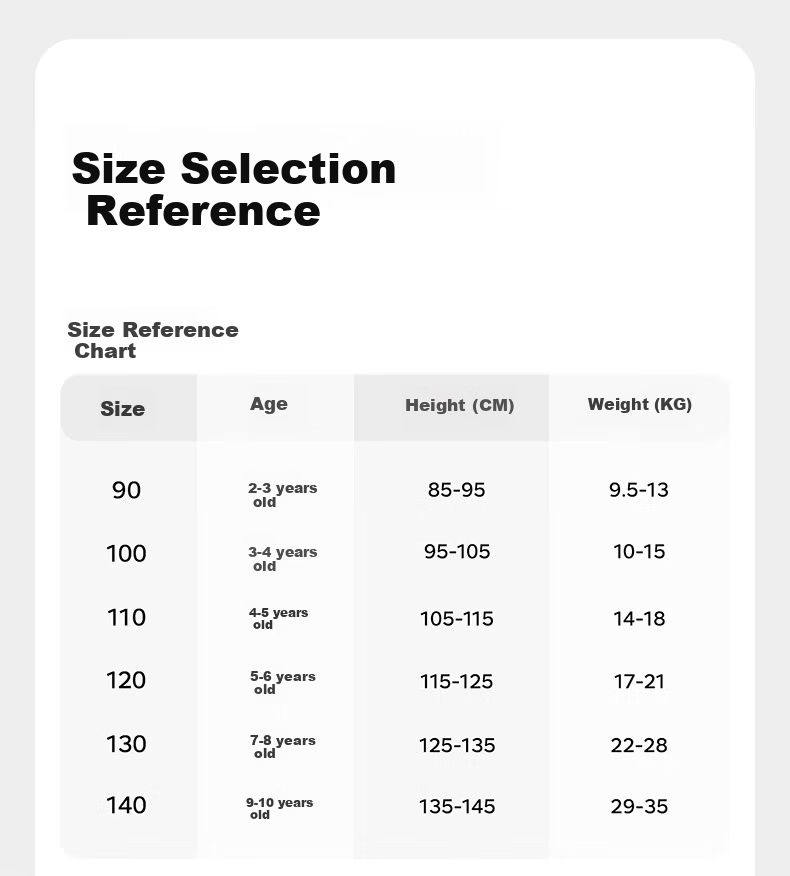Image resolution: width=790 pixels, height=876 pixels.
Task: Select the Height (CM) column header
Action: point(459,405)
